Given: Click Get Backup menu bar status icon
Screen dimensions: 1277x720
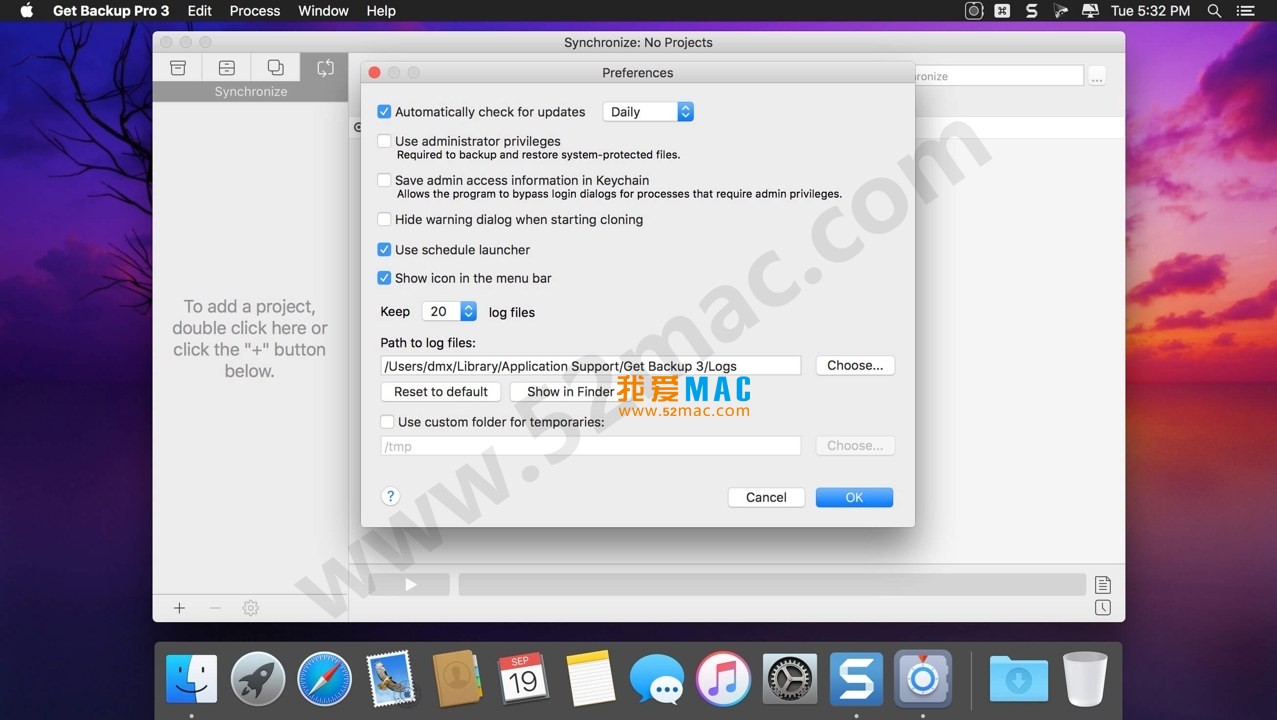Looking at the screenshot, I should pyautogui.click(x=973, y=11).
